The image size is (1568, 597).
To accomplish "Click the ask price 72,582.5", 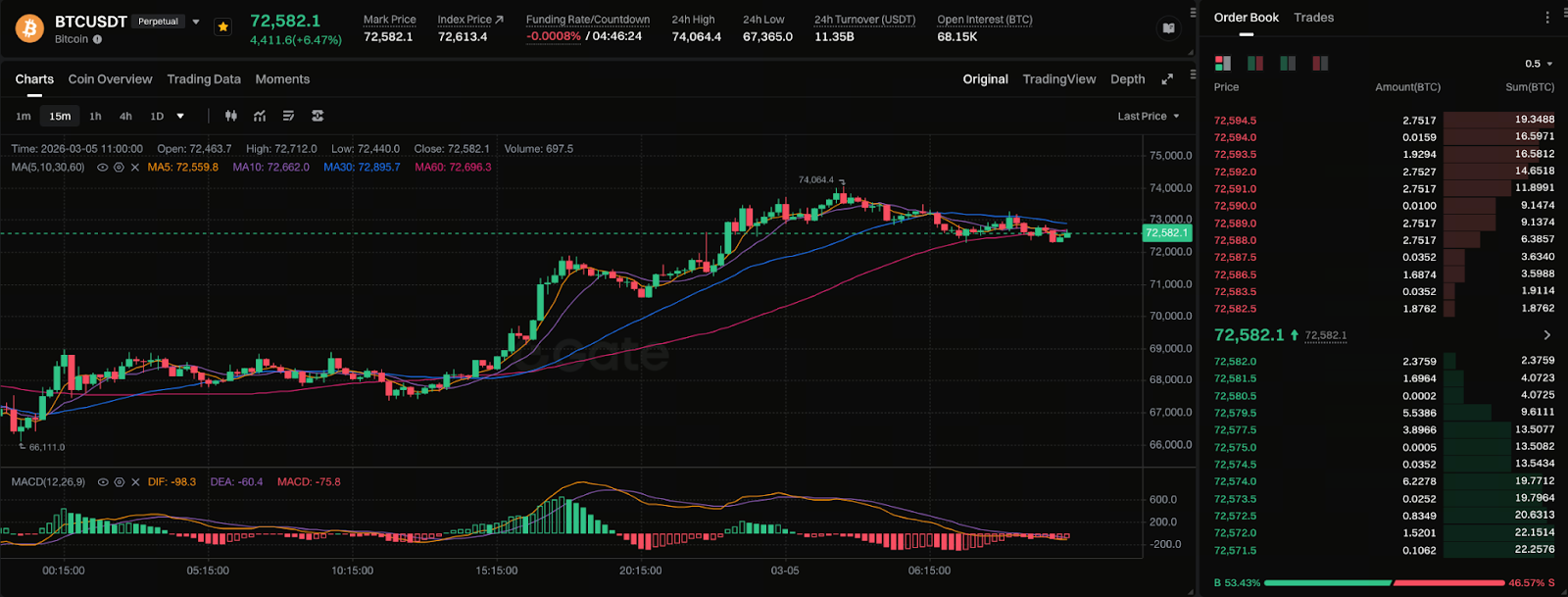I will tap(1235, 309).
